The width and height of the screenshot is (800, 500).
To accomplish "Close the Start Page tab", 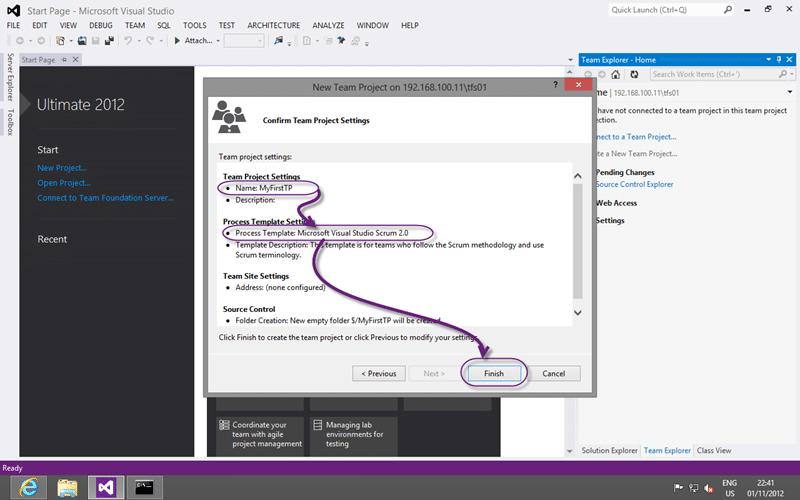I will pos(76,60).
